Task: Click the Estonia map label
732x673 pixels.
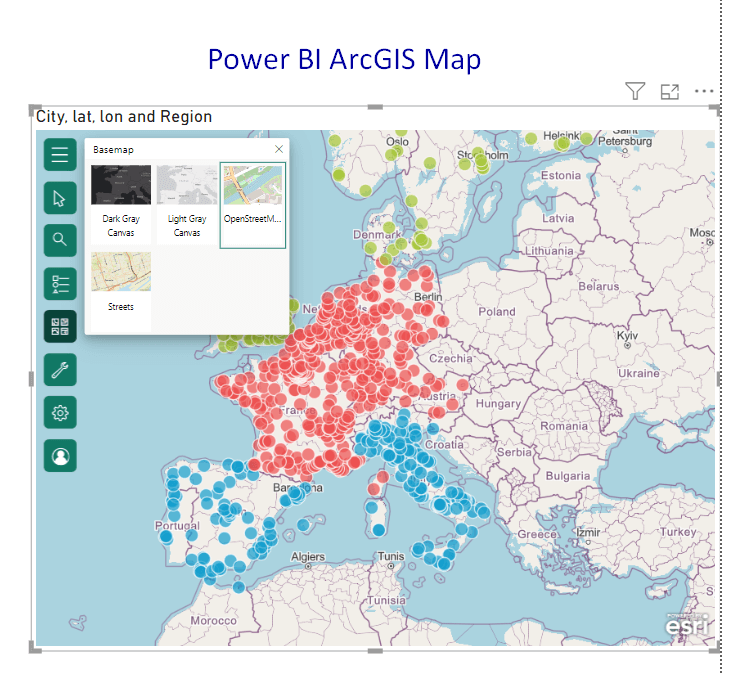Action: click(x=561, y=175)
